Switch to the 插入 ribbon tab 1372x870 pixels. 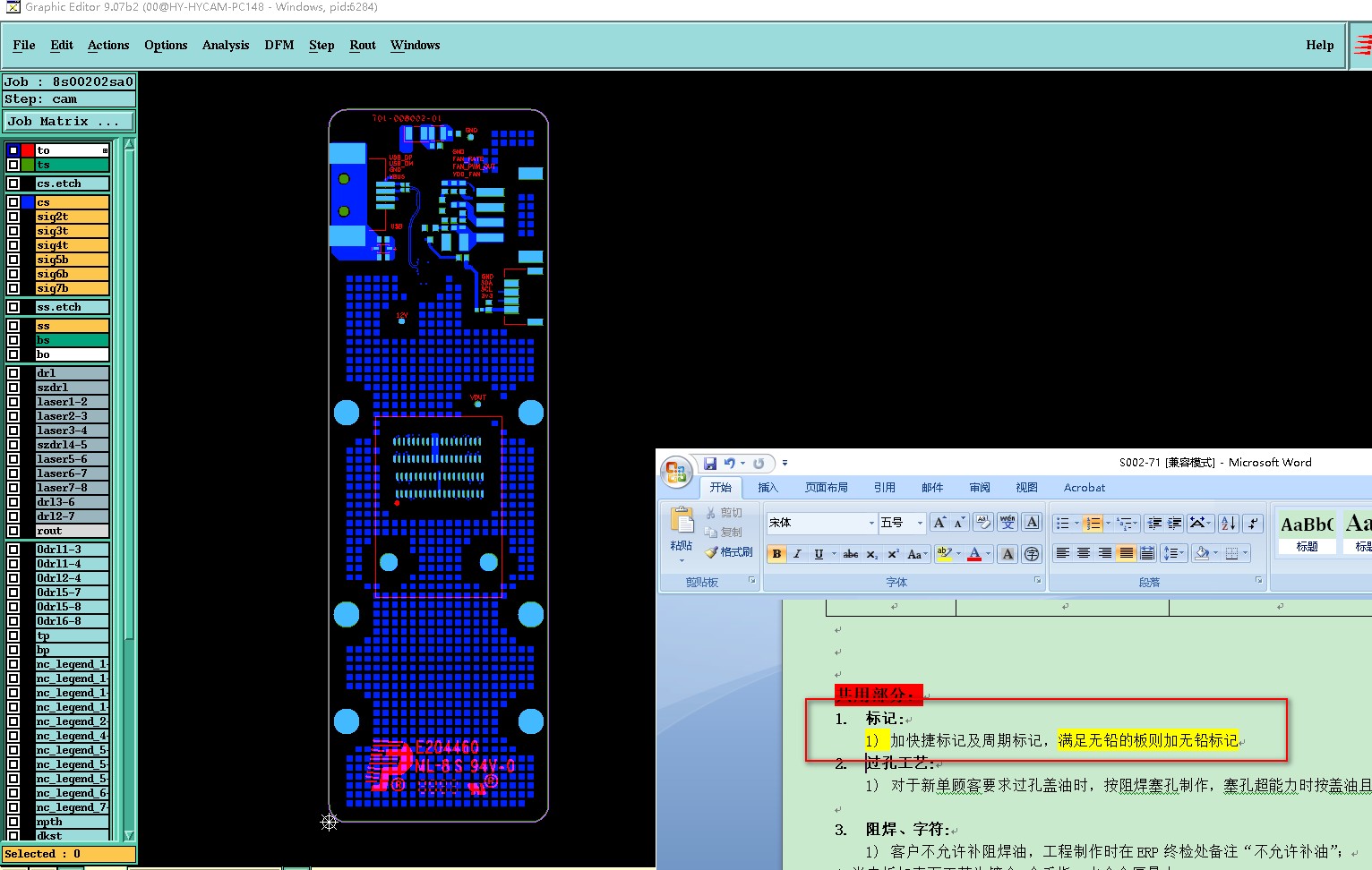[767, 488]
